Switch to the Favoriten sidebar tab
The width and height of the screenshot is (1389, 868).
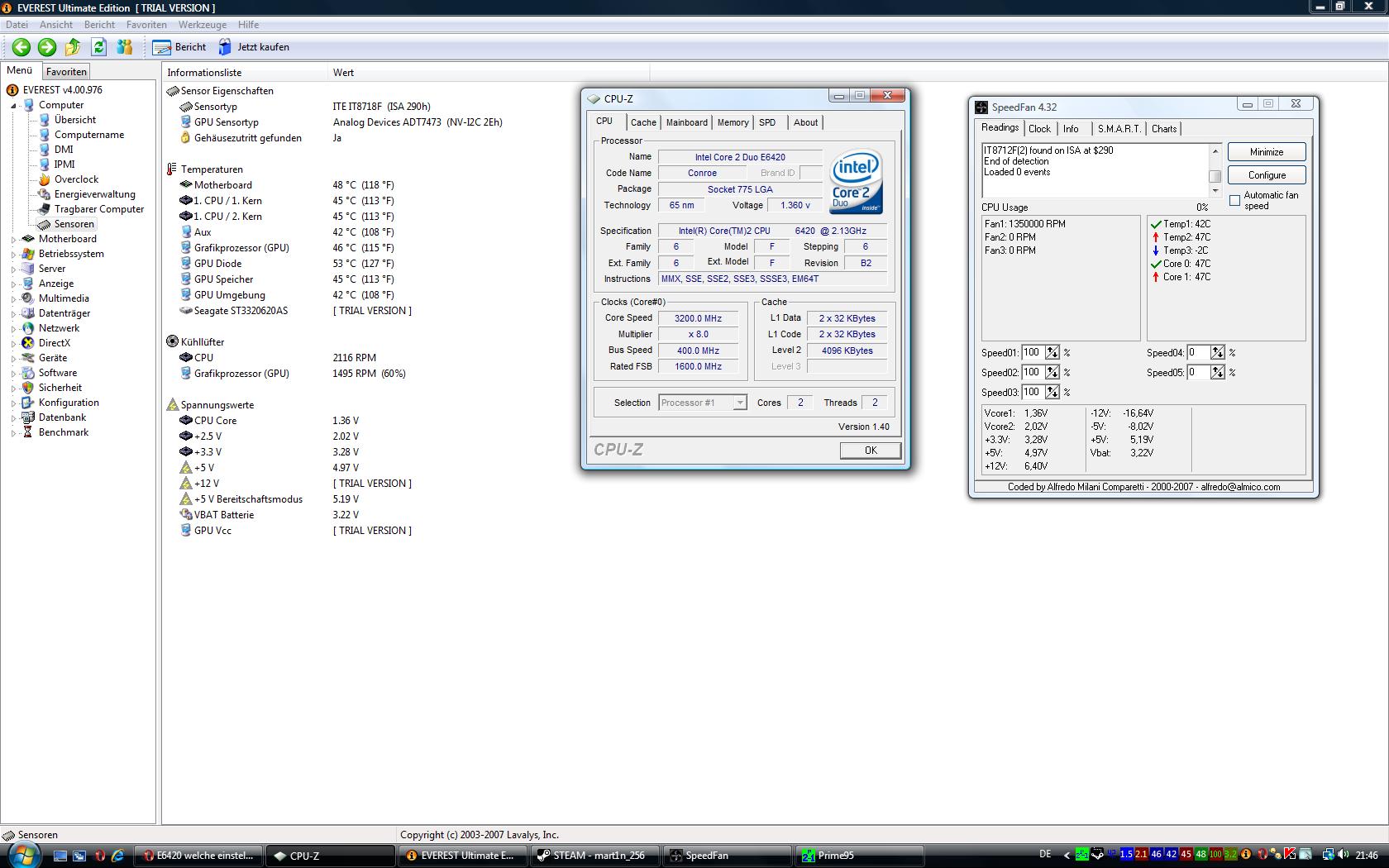(x=66, y=72)
